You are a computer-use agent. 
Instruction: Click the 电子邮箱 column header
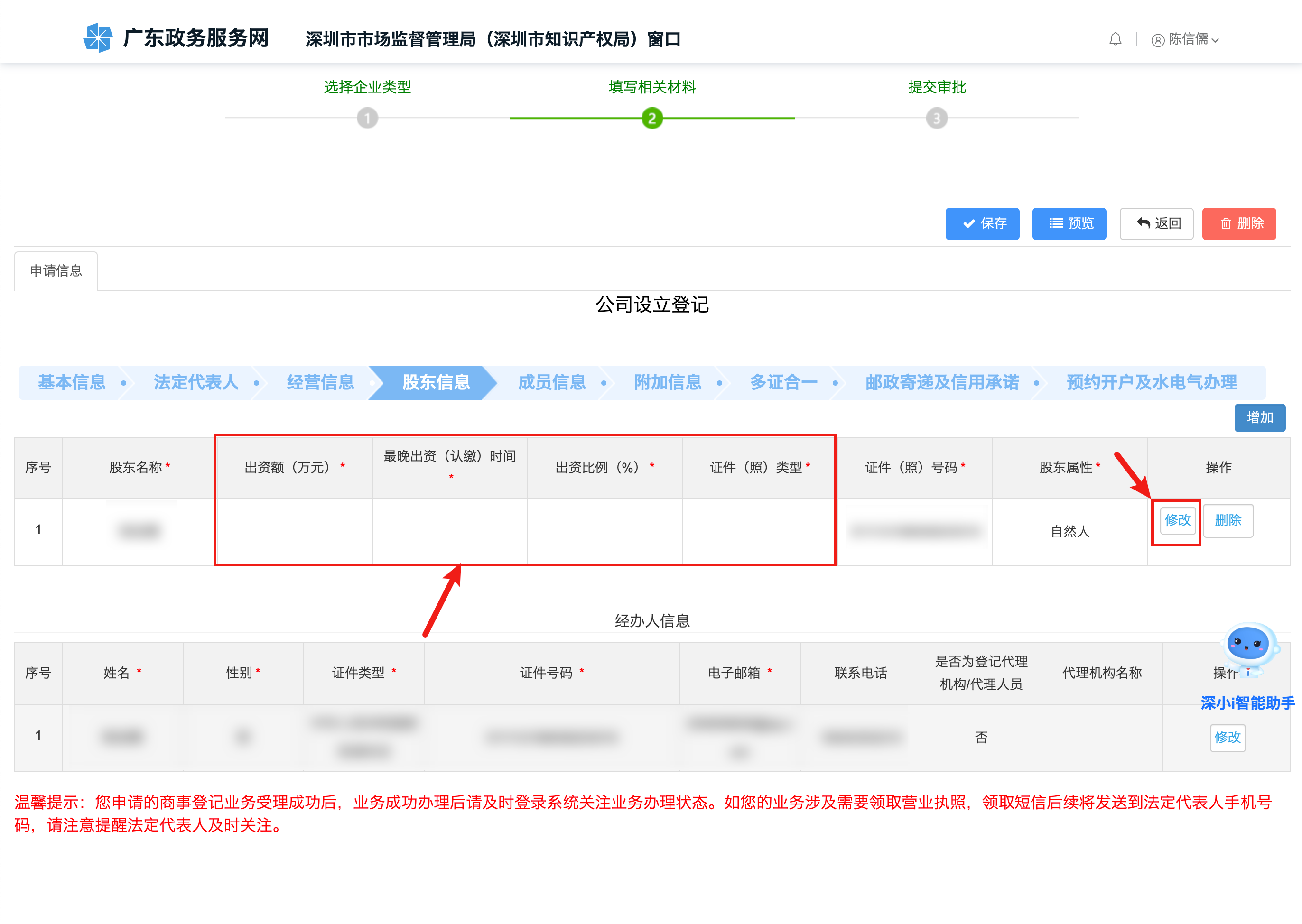tap(739, 673)
